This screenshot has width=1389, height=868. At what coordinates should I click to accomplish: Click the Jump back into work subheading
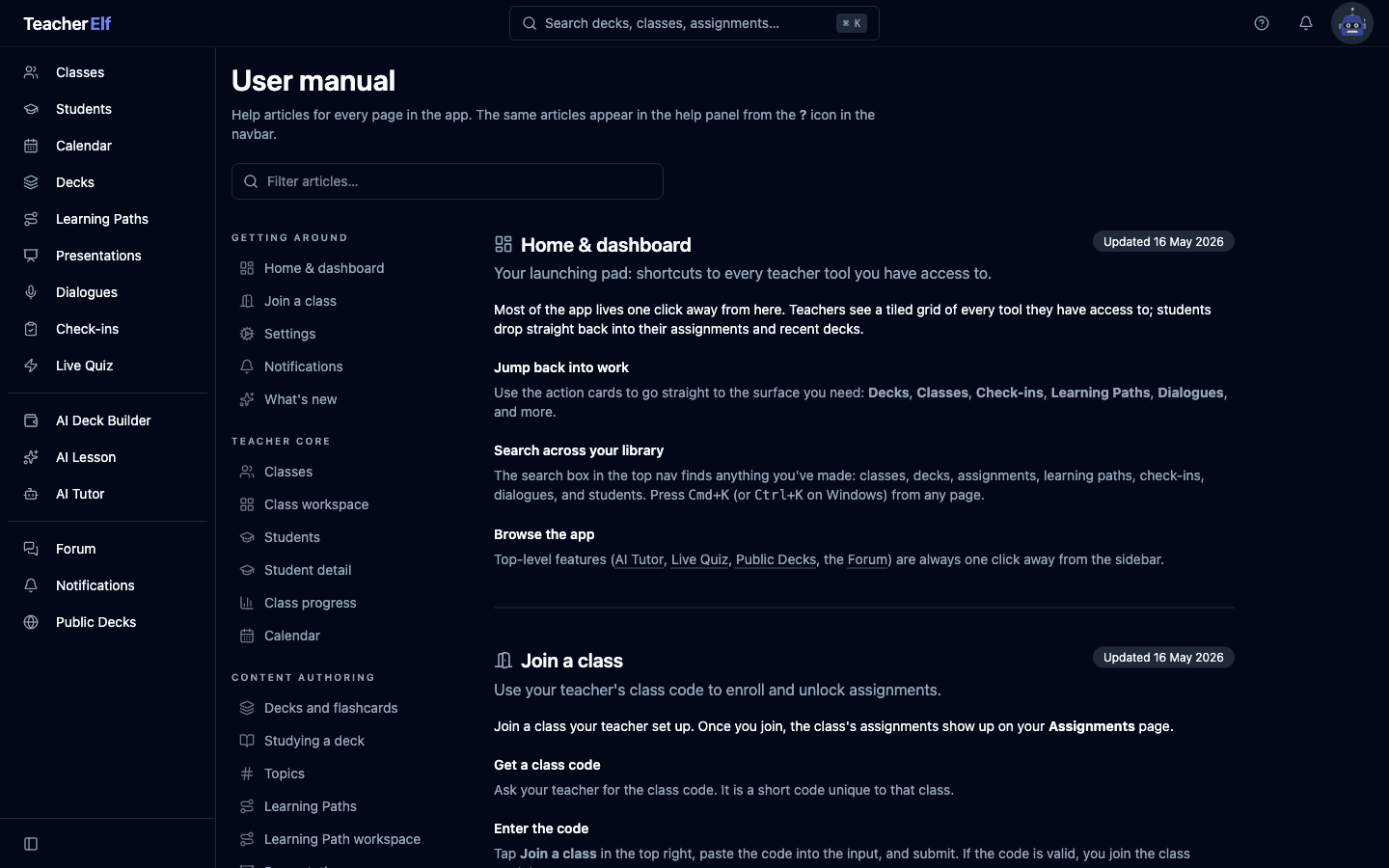tap(561, 367)
